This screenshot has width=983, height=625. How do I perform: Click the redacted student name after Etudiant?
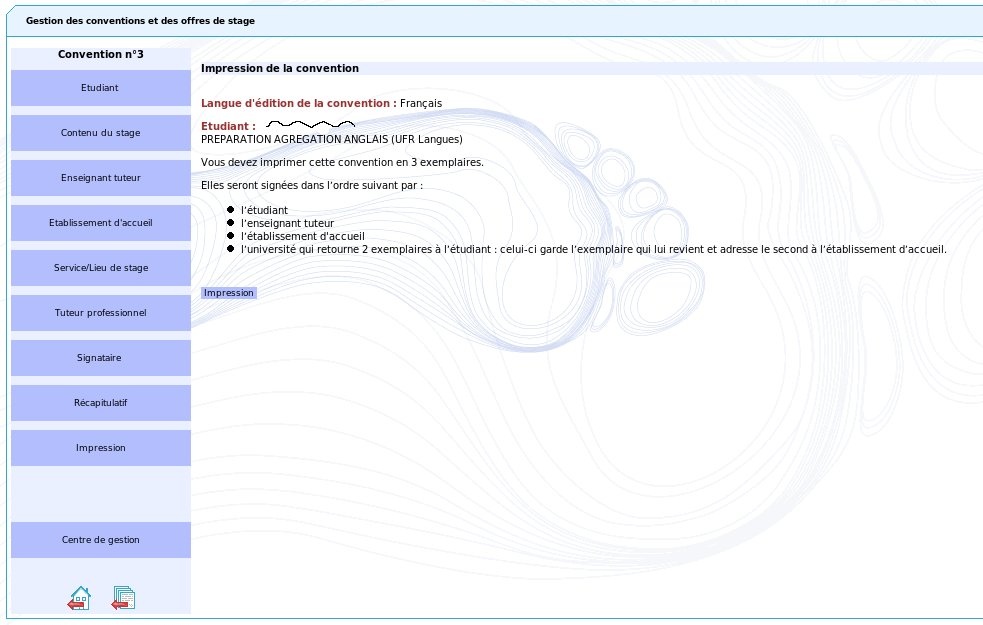pos(310,126)
